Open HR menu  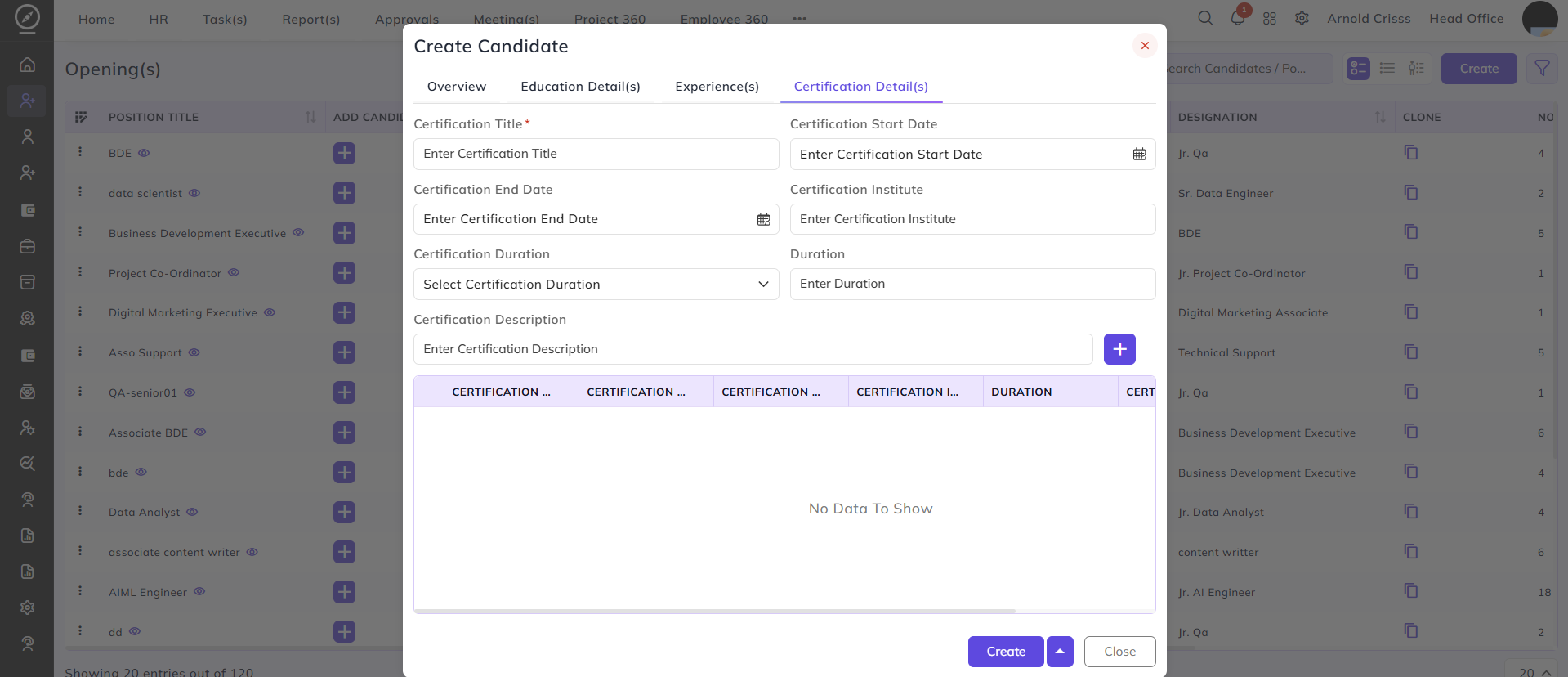(159, 19)
